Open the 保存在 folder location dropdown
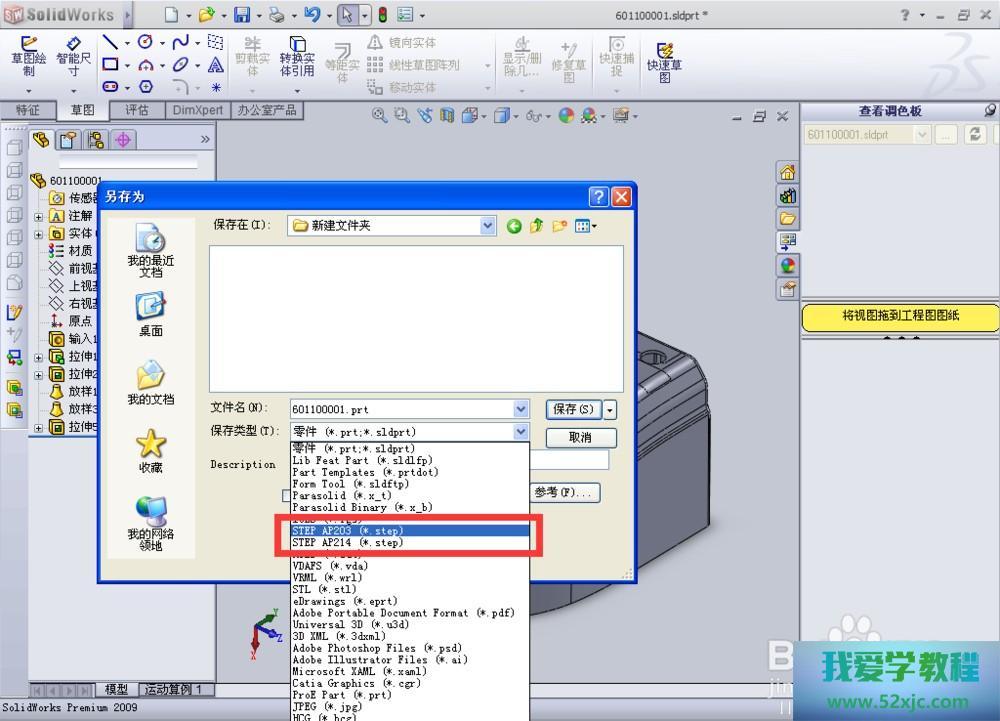The image size is (1000, 721). (x=487, y=226)
